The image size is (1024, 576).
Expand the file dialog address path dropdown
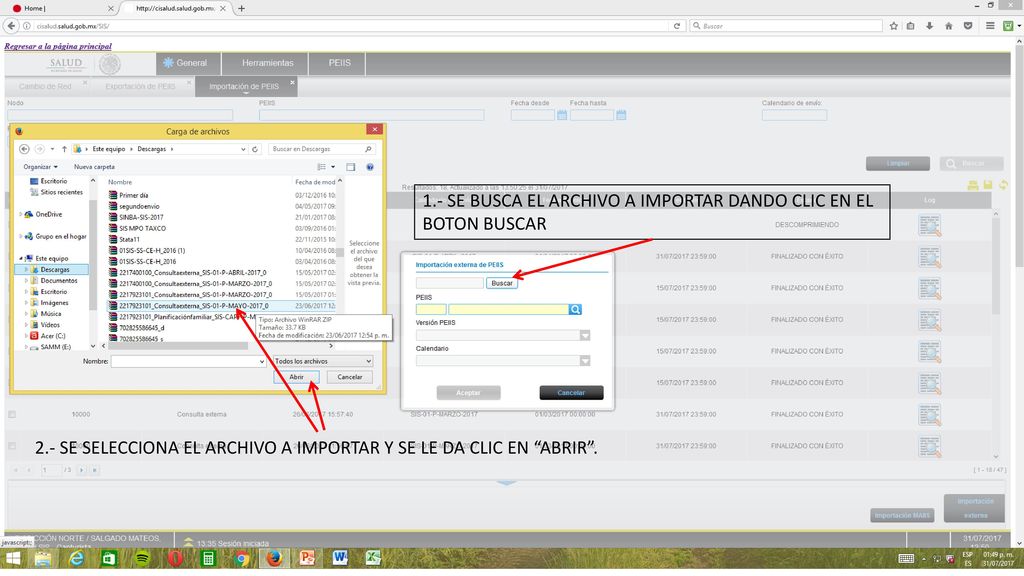point(243,149)
